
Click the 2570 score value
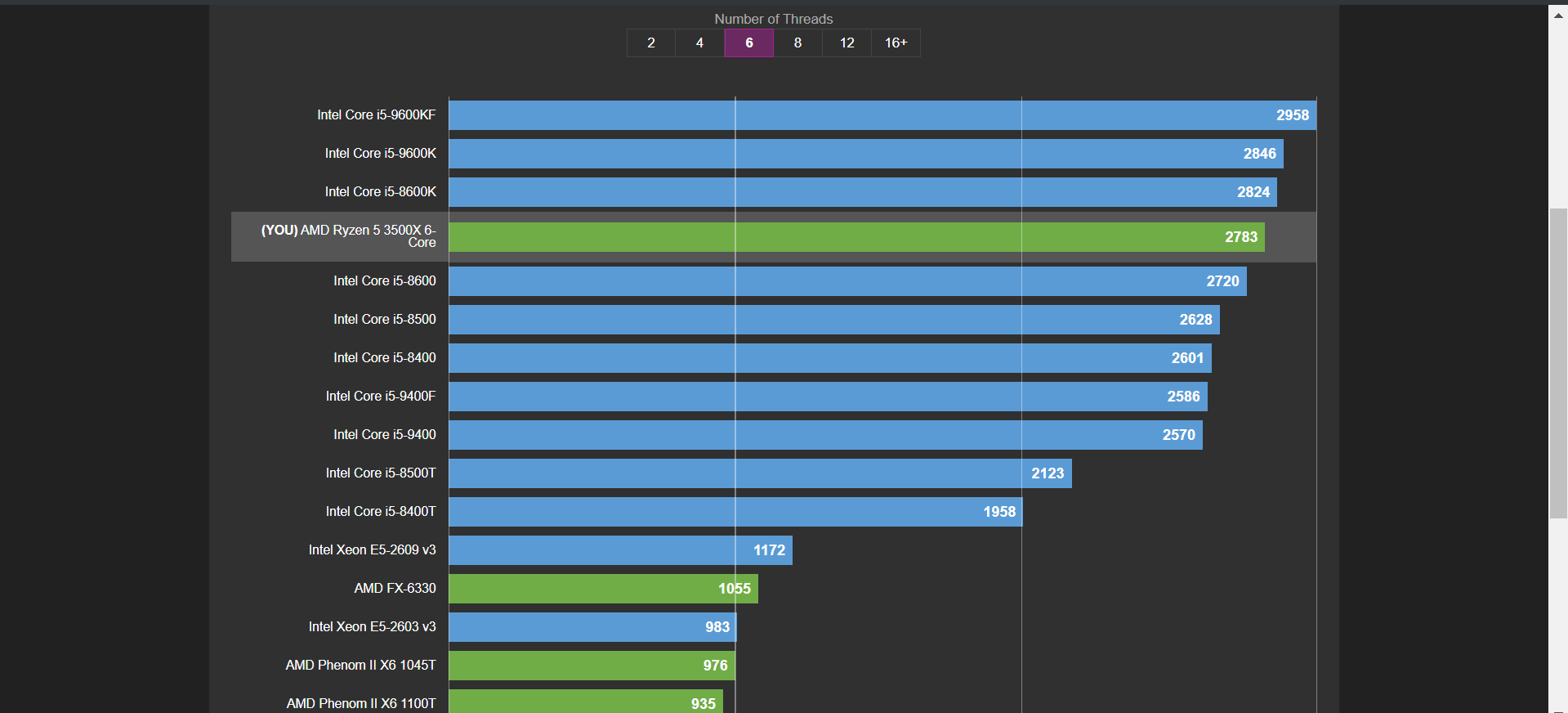1179,435
